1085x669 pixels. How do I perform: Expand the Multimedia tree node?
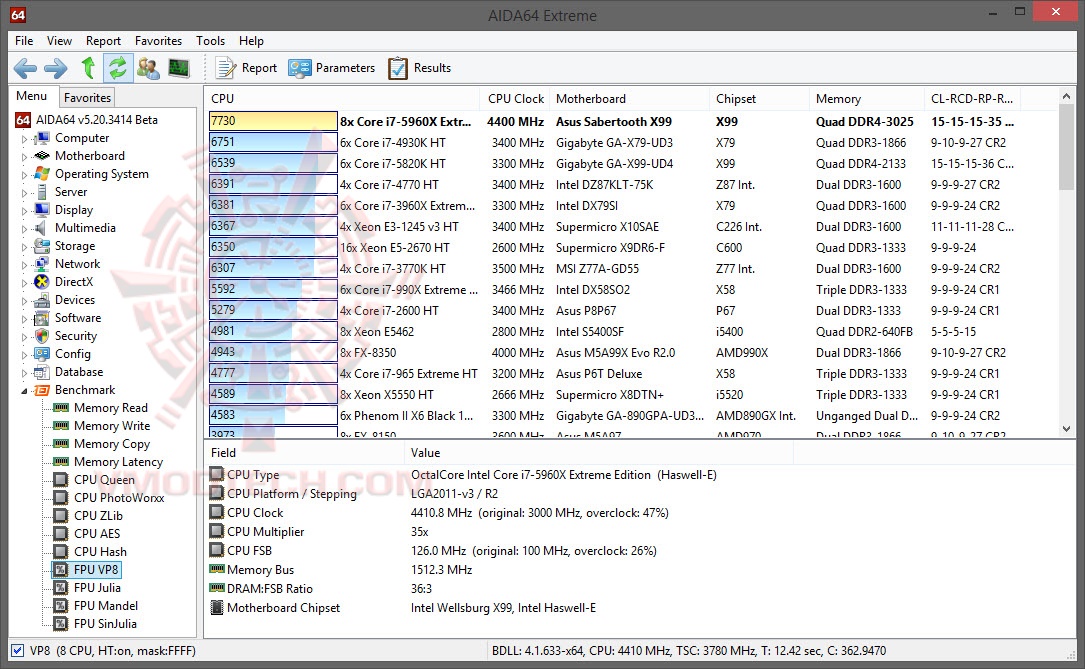(24, 229)
